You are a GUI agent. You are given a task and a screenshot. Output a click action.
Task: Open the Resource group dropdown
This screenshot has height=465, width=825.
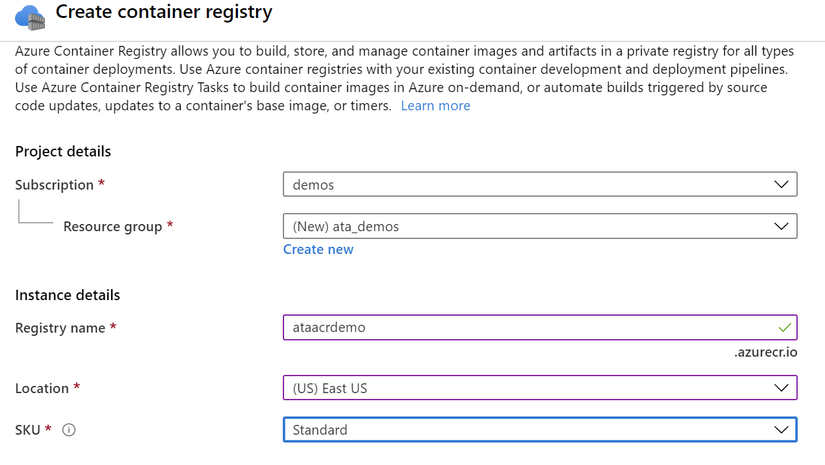click(540, 226)
